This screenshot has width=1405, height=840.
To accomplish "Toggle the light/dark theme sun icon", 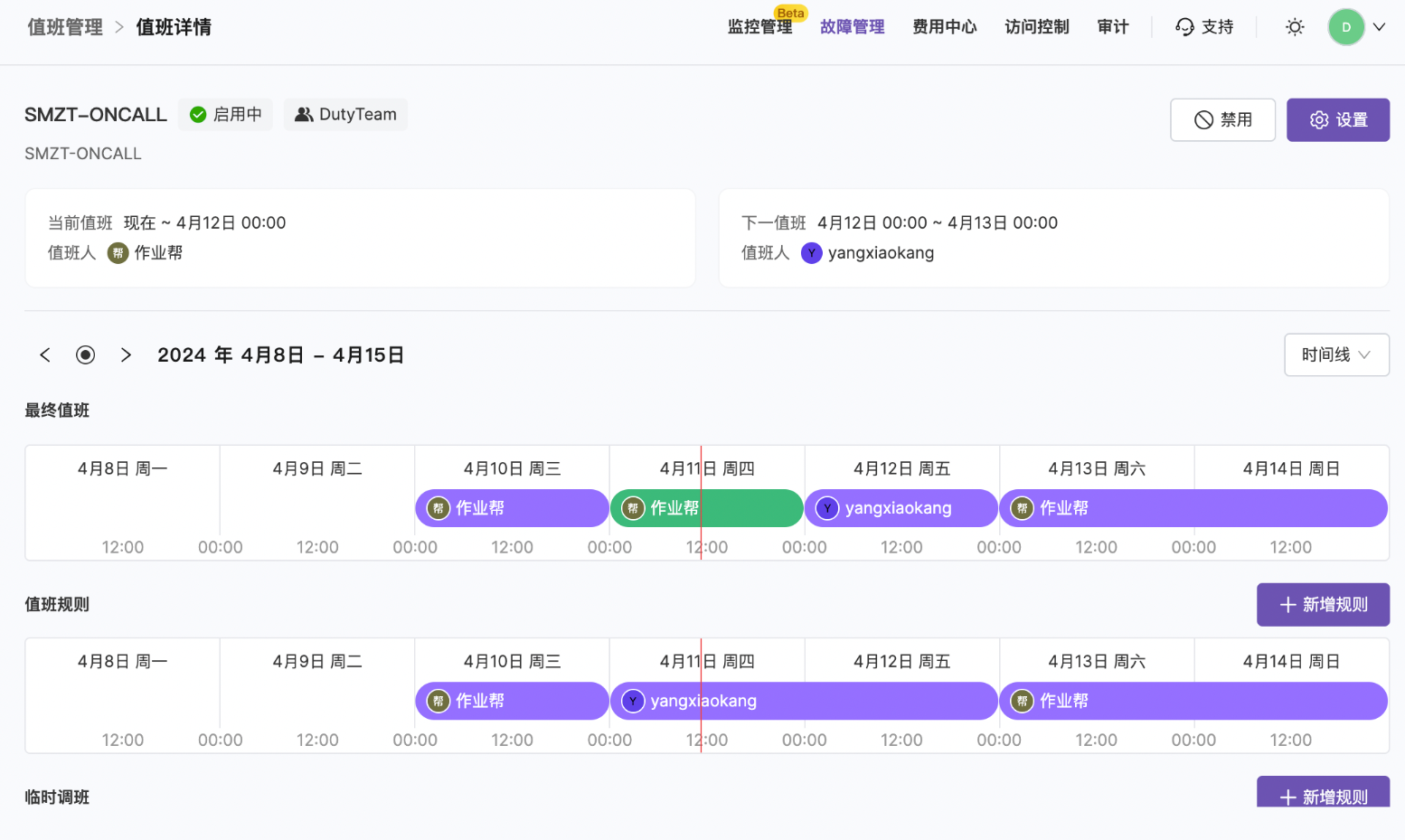I will [1295, 27].
